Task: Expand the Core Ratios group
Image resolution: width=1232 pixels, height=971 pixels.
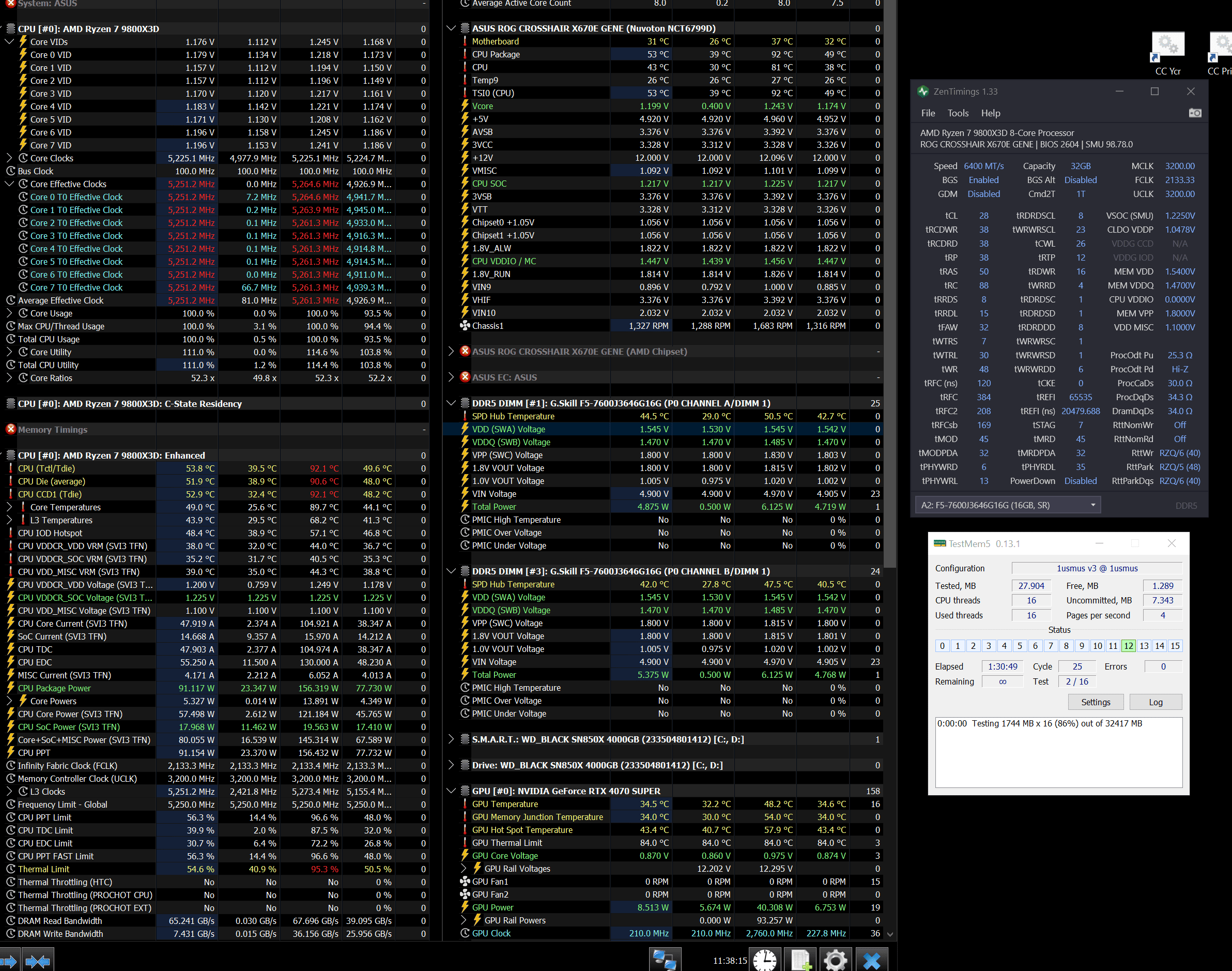Action: point(9,377)
